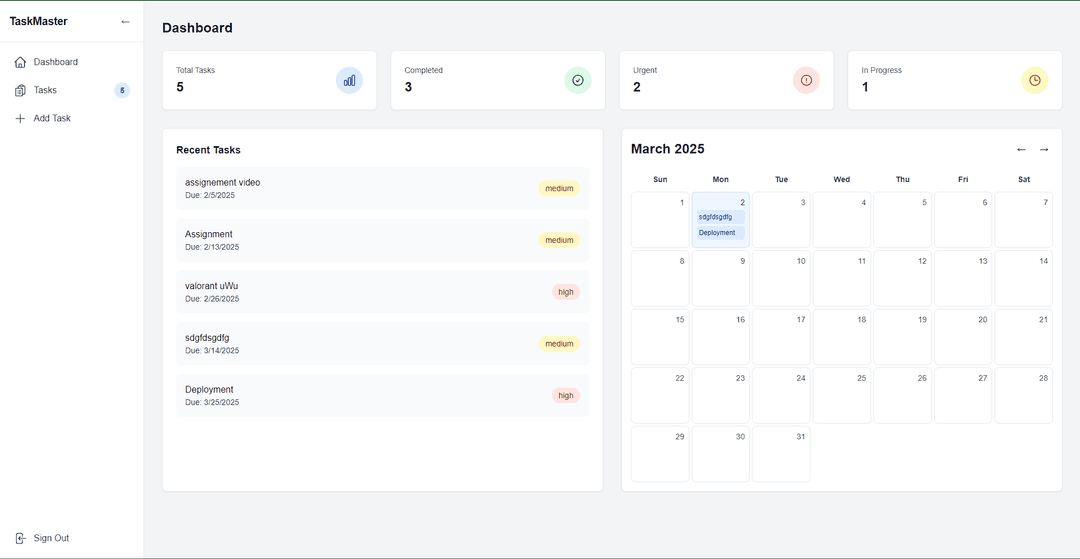Screen dimensions: 1080x559
Task: Click the Urgent exclamation alert icon
Action: coord(807,81)
